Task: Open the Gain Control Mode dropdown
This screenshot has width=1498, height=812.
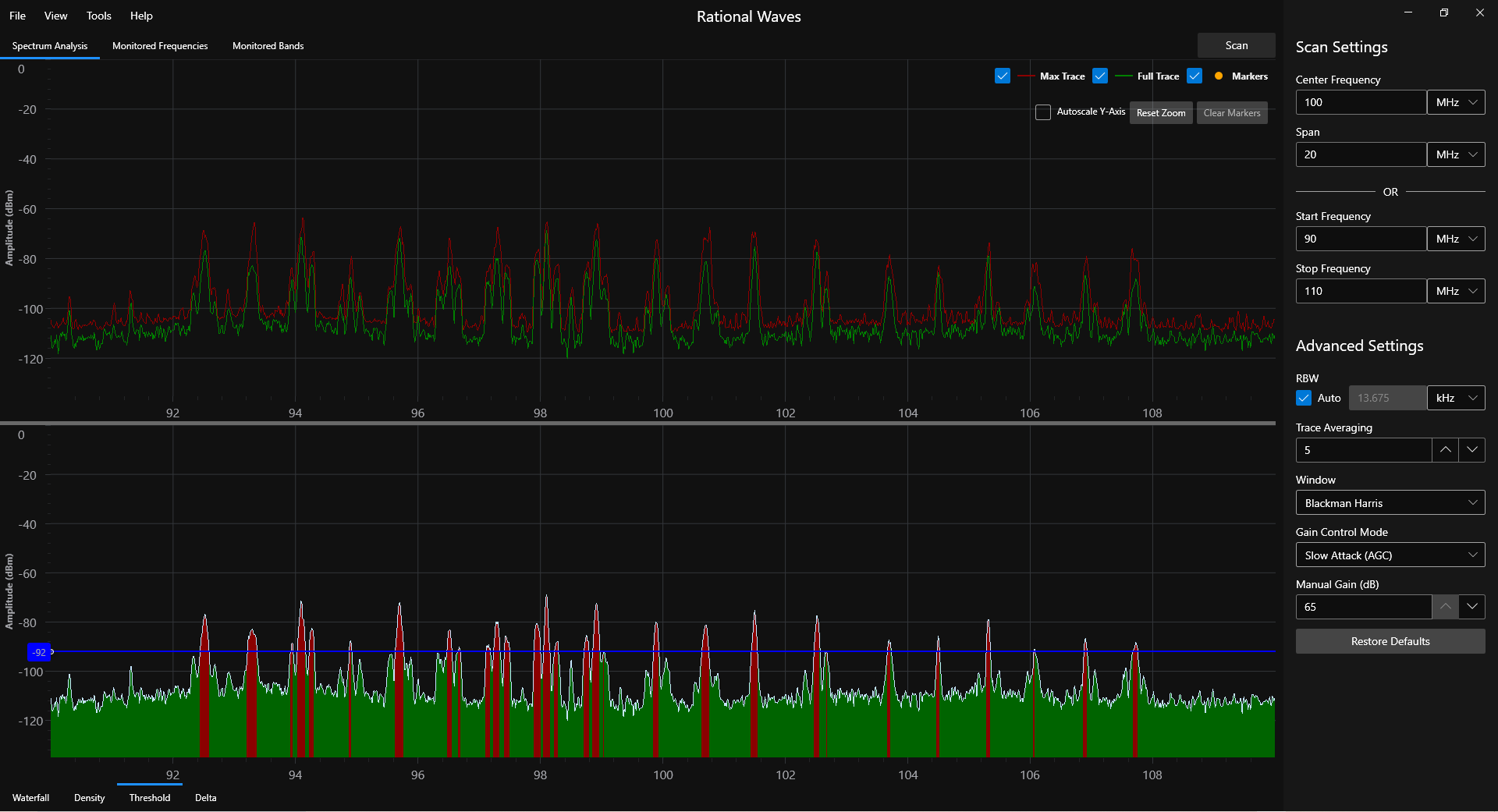Action: click(1390, 555)
